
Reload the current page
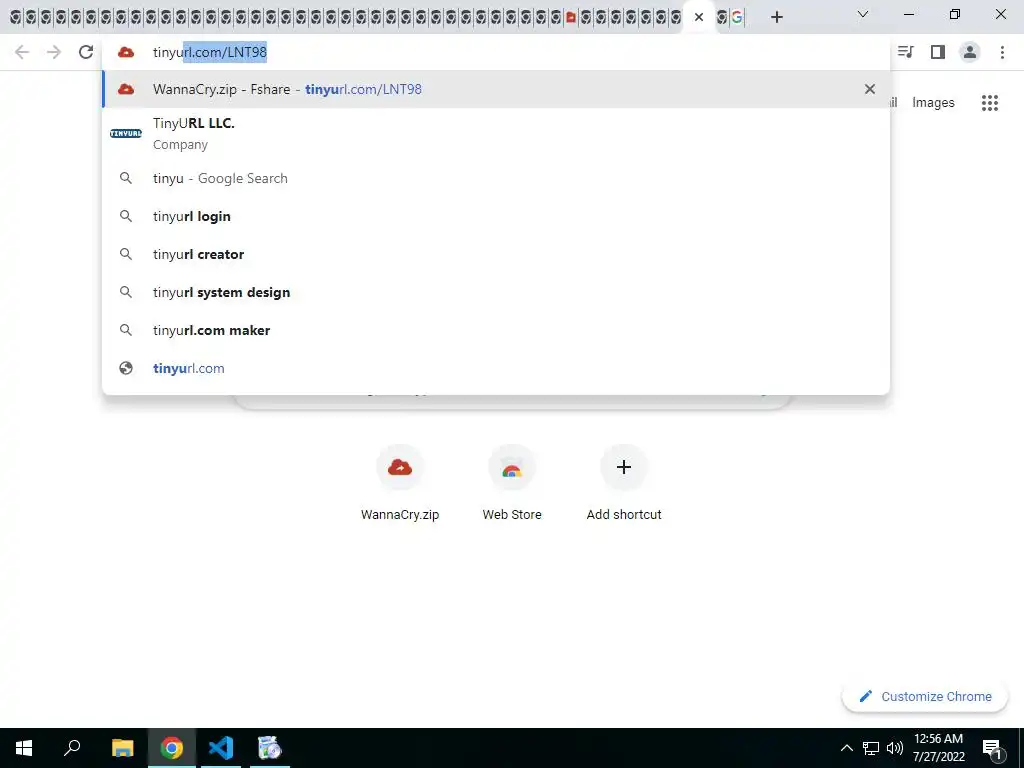[86, 52]
